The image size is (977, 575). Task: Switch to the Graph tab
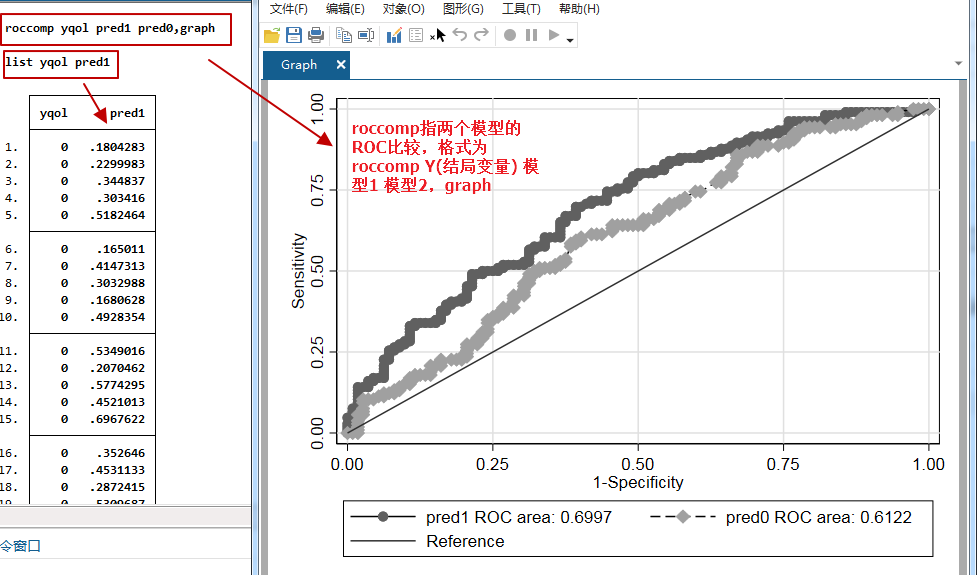tap(299, 65)
